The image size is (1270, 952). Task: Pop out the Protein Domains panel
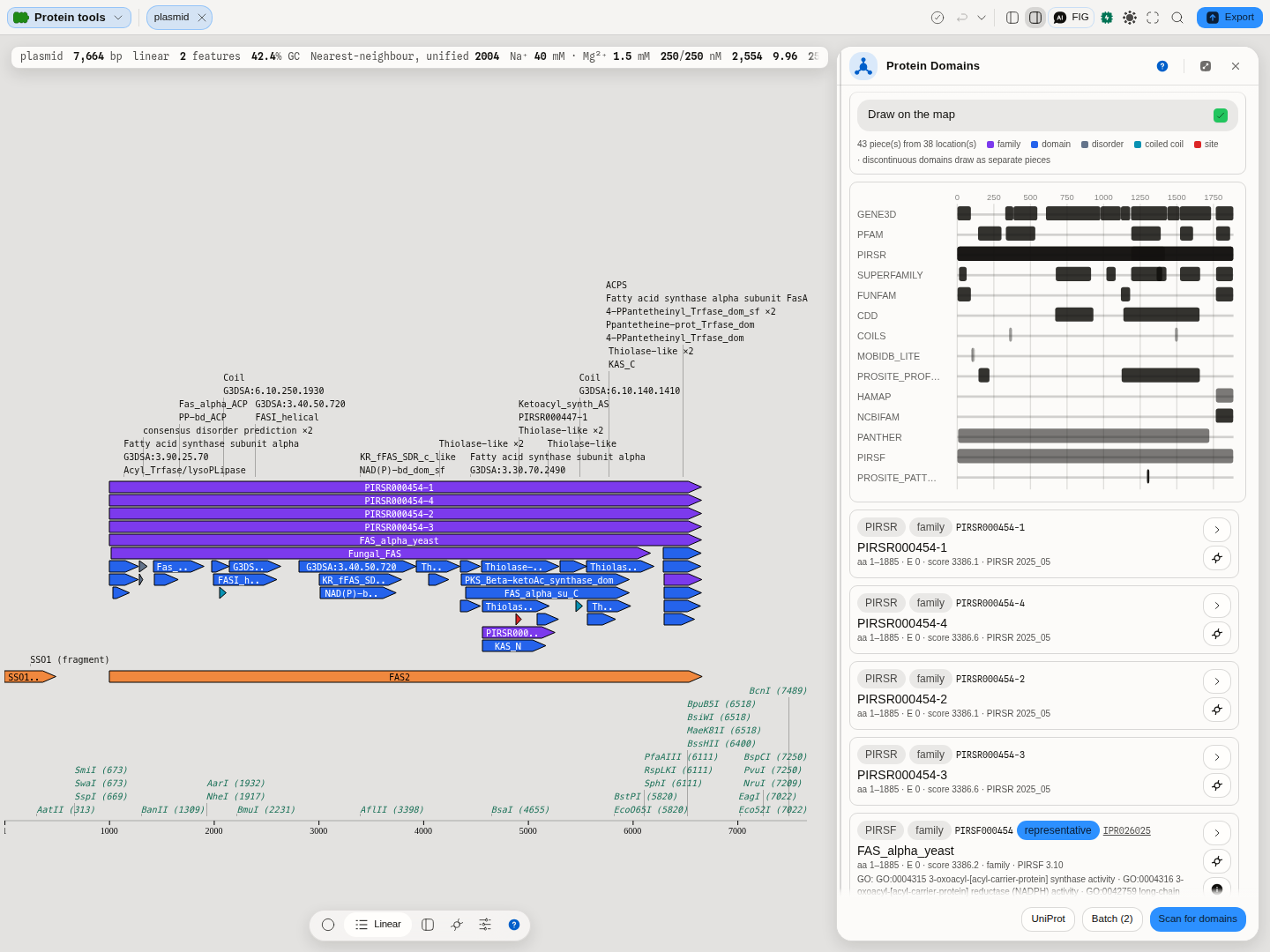click(1206, 66)
